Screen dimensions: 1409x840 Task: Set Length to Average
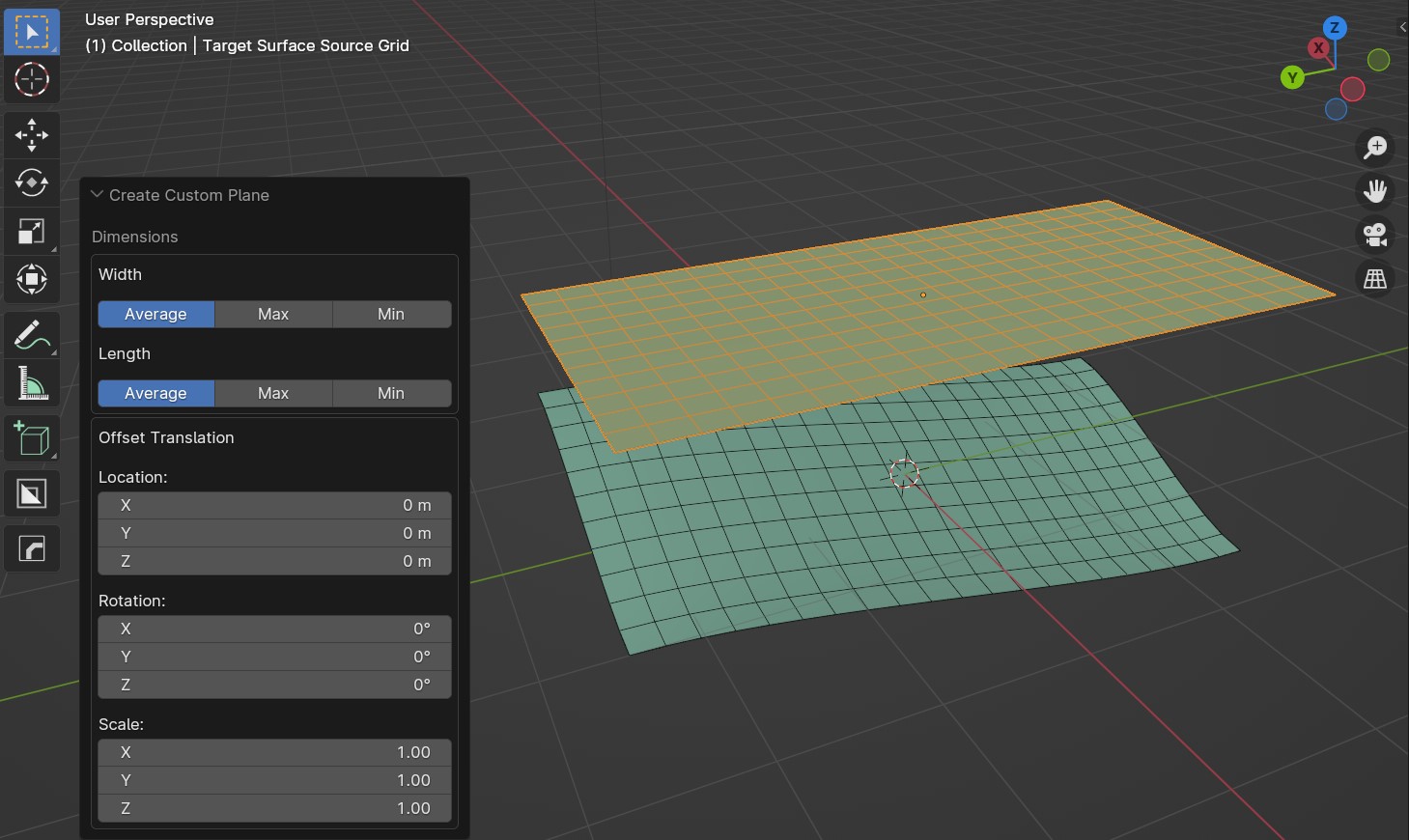pyautogui.click(x=155, y=393)
